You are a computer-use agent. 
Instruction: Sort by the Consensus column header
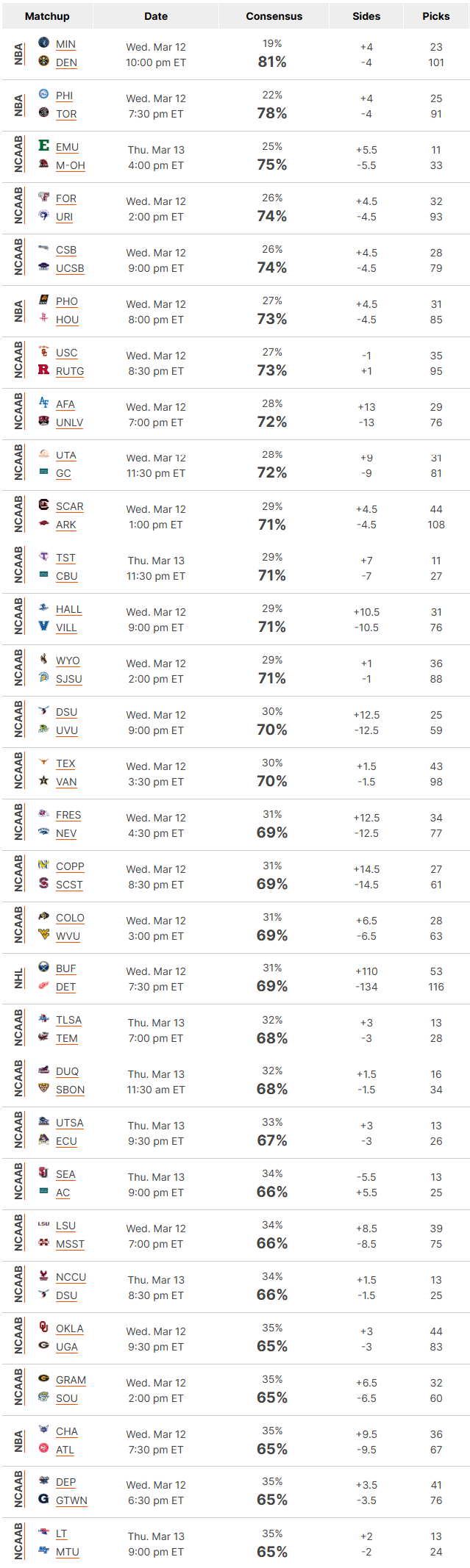coord(274,15)
